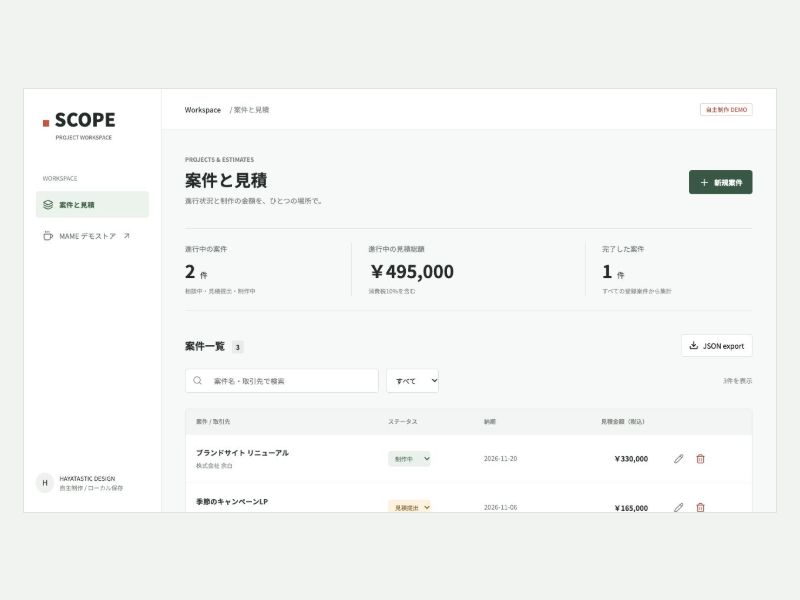Click the ステータス column header

(403, 421)
